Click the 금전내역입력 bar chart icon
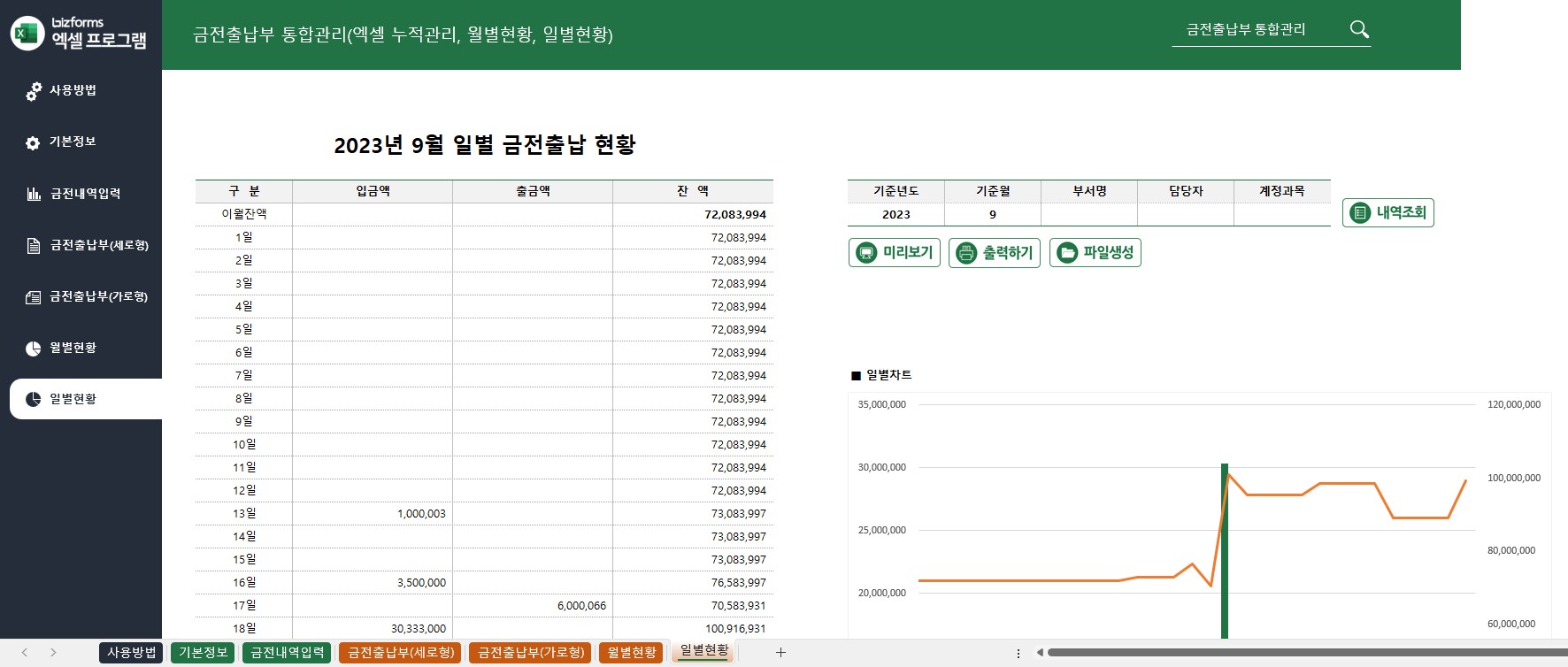The image size is (1568, 667). (34, 194)
